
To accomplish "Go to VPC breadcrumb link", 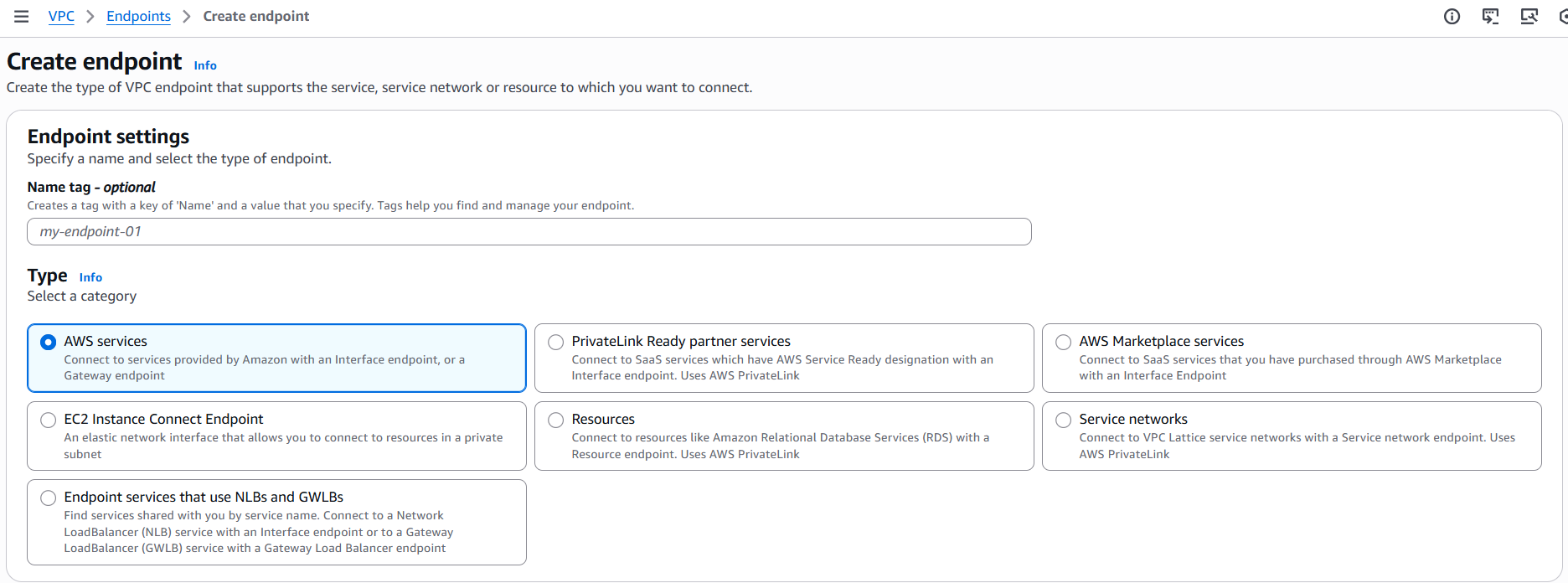I will coord(61,17).
